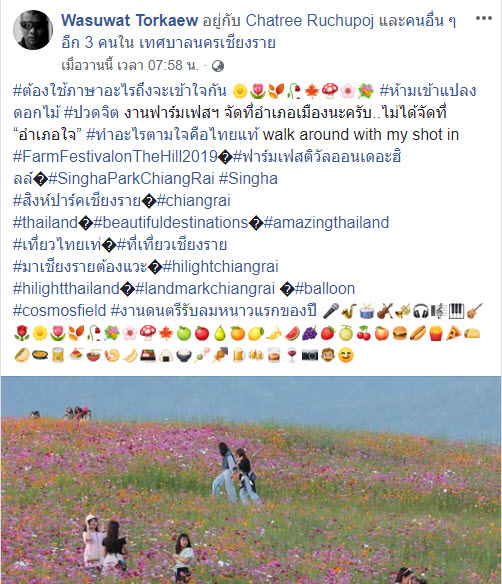502x584 pixels.
Task: Open the #SinghaParkChiangRai hashtag
Action: (131, 179)
